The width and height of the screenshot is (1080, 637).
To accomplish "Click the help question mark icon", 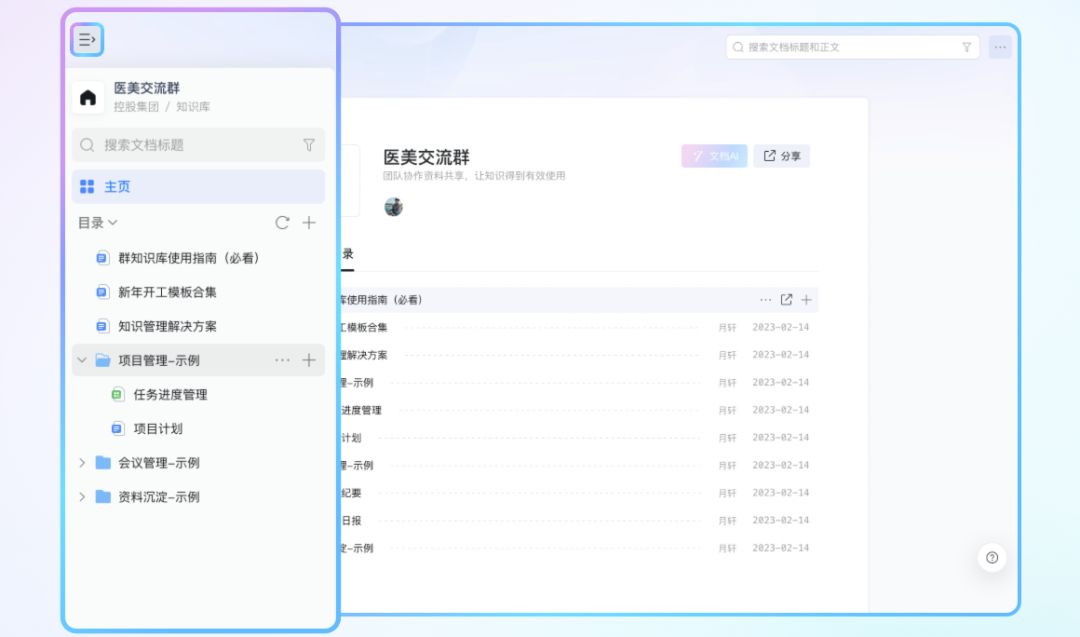I will (992, 558).
